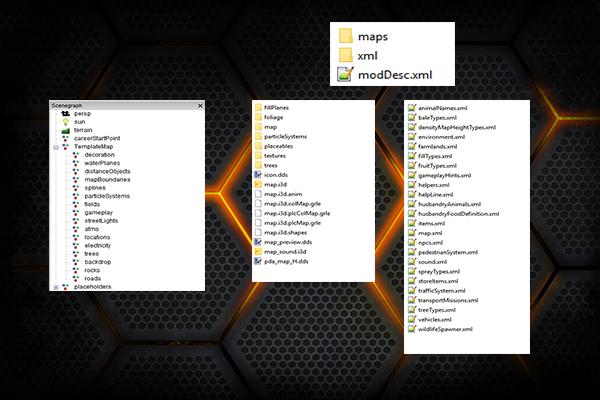Screen dimensions: 600x400
Task: Select the textures folder icon
Action: point(257,156)
